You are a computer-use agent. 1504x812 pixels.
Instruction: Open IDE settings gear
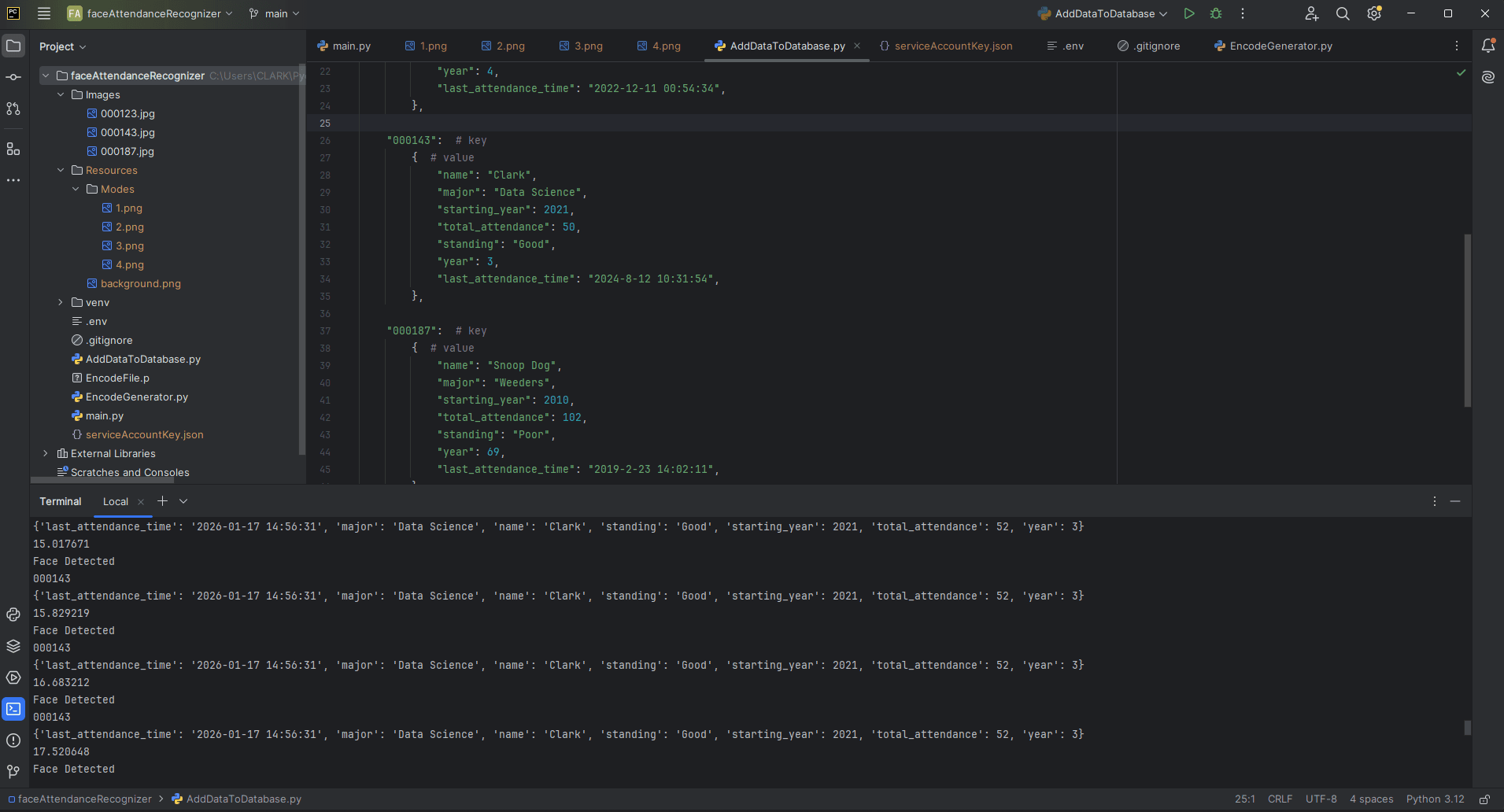tap(1374, 13)
